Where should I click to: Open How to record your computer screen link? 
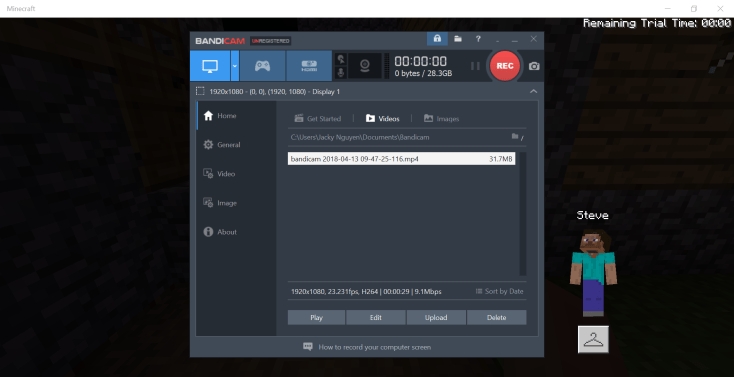374,347
